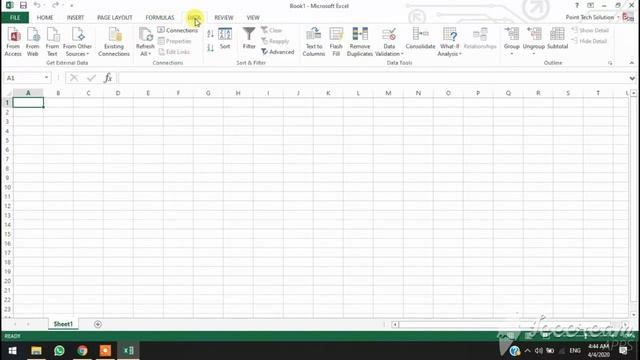
Task: Open File Explorer from taskbar
Action: pos(36,351)
